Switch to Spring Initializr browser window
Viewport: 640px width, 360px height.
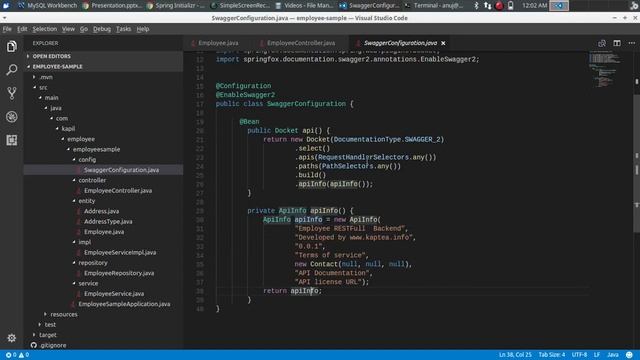pos(176,6)
